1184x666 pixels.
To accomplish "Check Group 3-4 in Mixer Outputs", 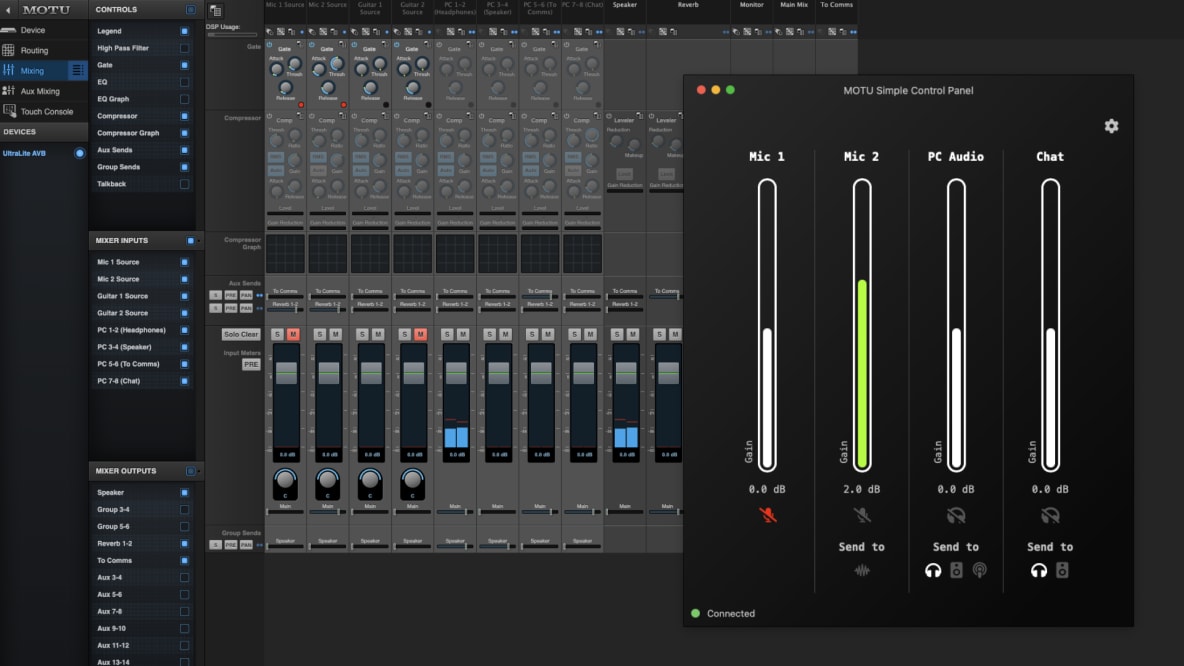I will [x=184, y=510].
